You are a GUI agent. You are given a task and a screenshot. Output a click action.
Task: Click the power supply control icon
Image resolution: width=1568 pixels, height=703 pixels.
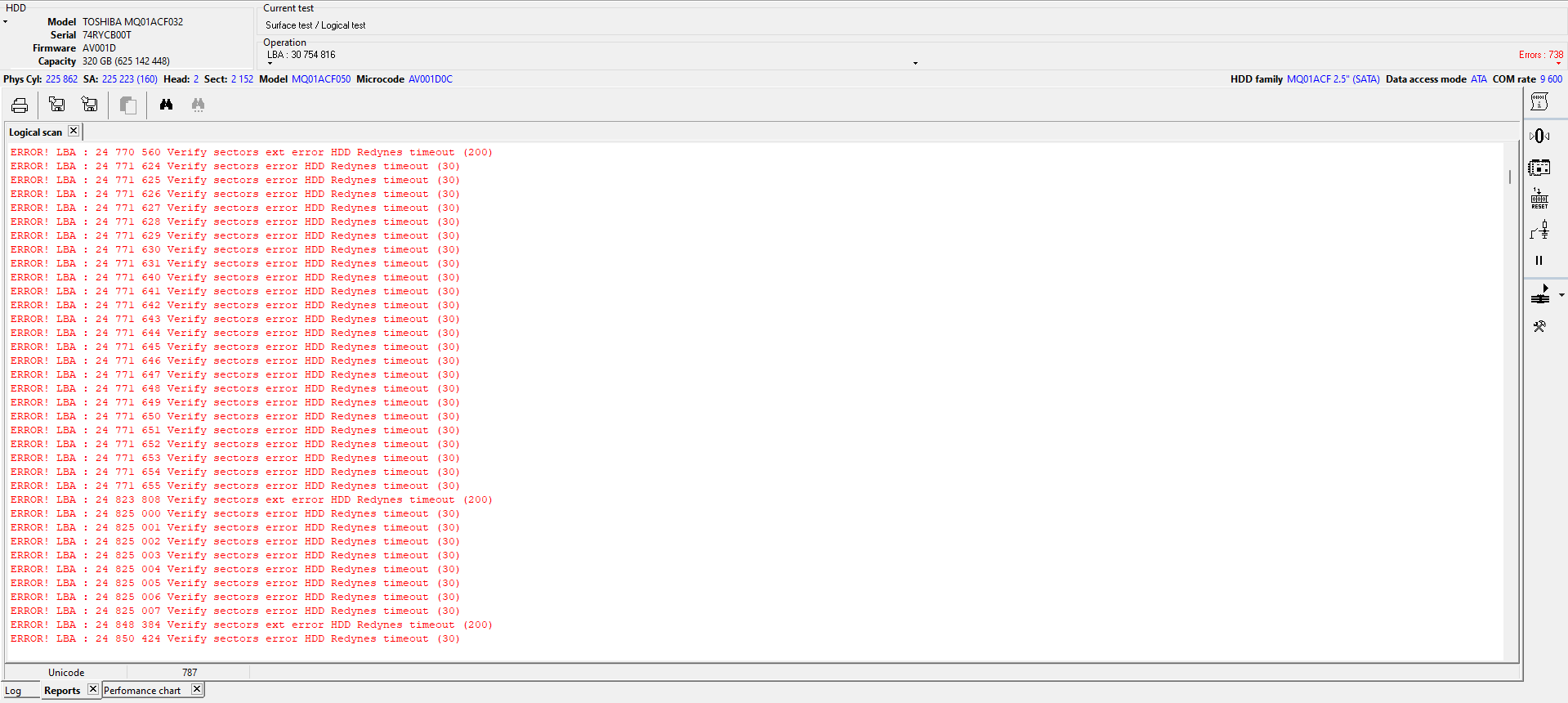click(1539, 231)
